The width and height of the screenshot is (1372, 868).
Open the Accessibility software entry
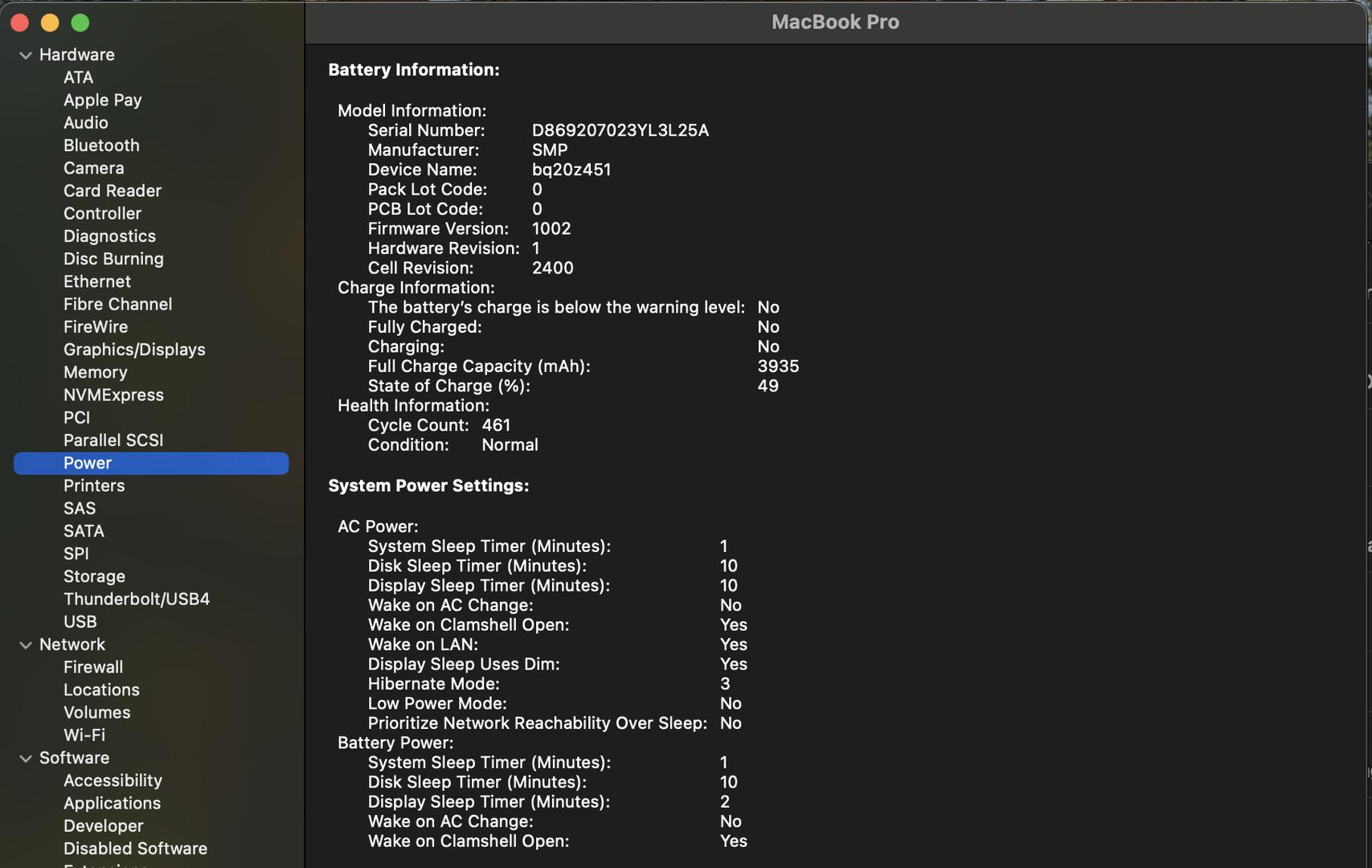point(113,780)
